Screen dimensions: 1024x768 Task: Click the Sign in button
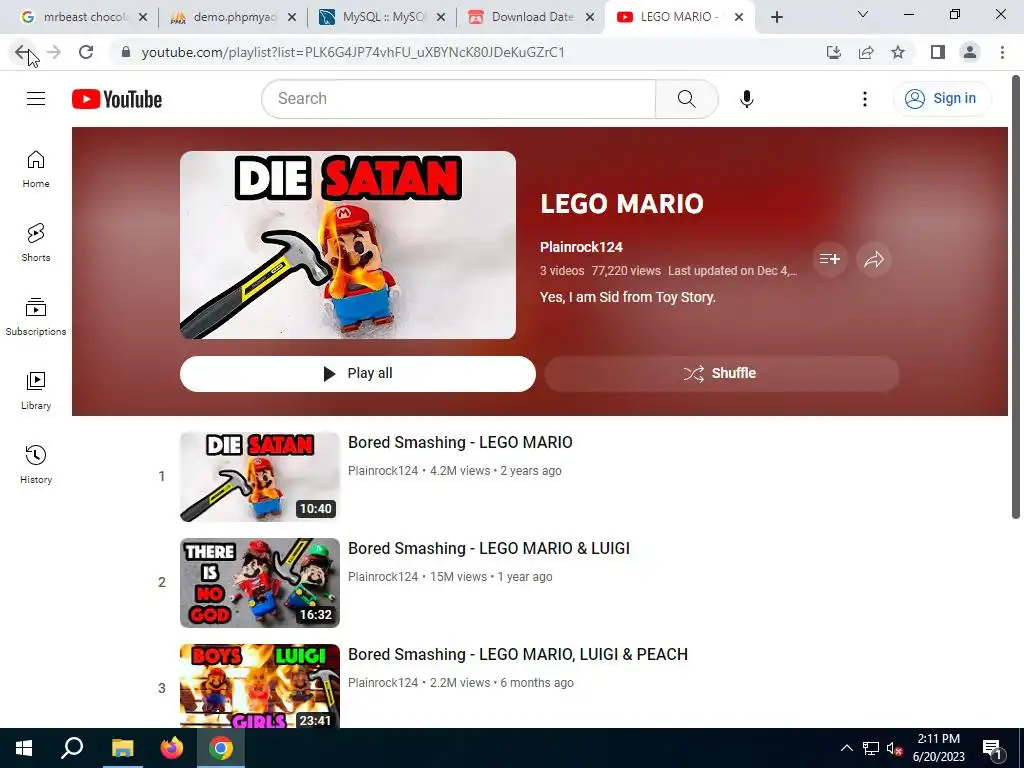pyautogui.click(x=942, y=99)
